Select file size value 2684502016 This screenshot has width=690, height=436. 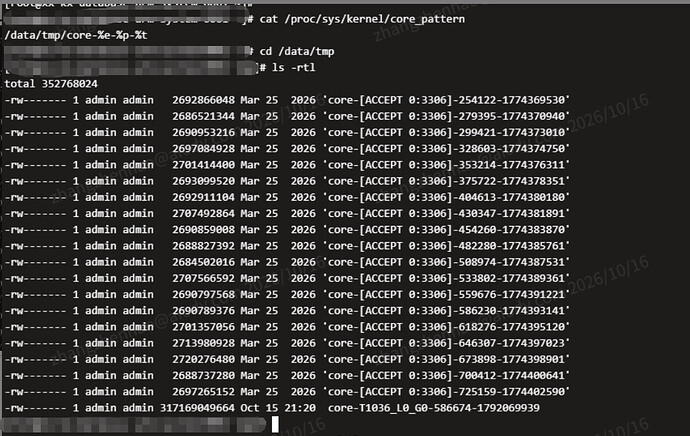pos(203,262)
